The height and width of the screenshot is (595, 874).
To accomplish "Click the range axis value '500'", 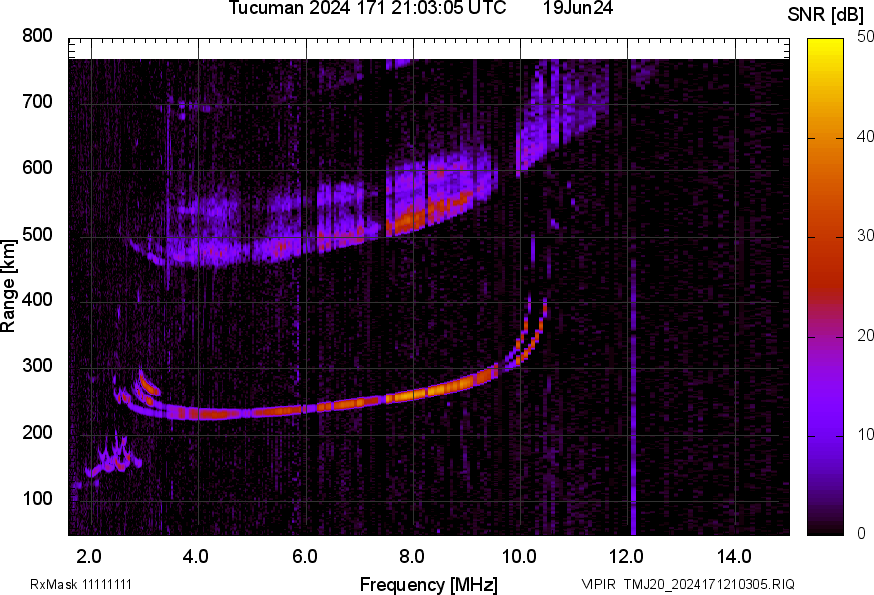I will point(37,234).
